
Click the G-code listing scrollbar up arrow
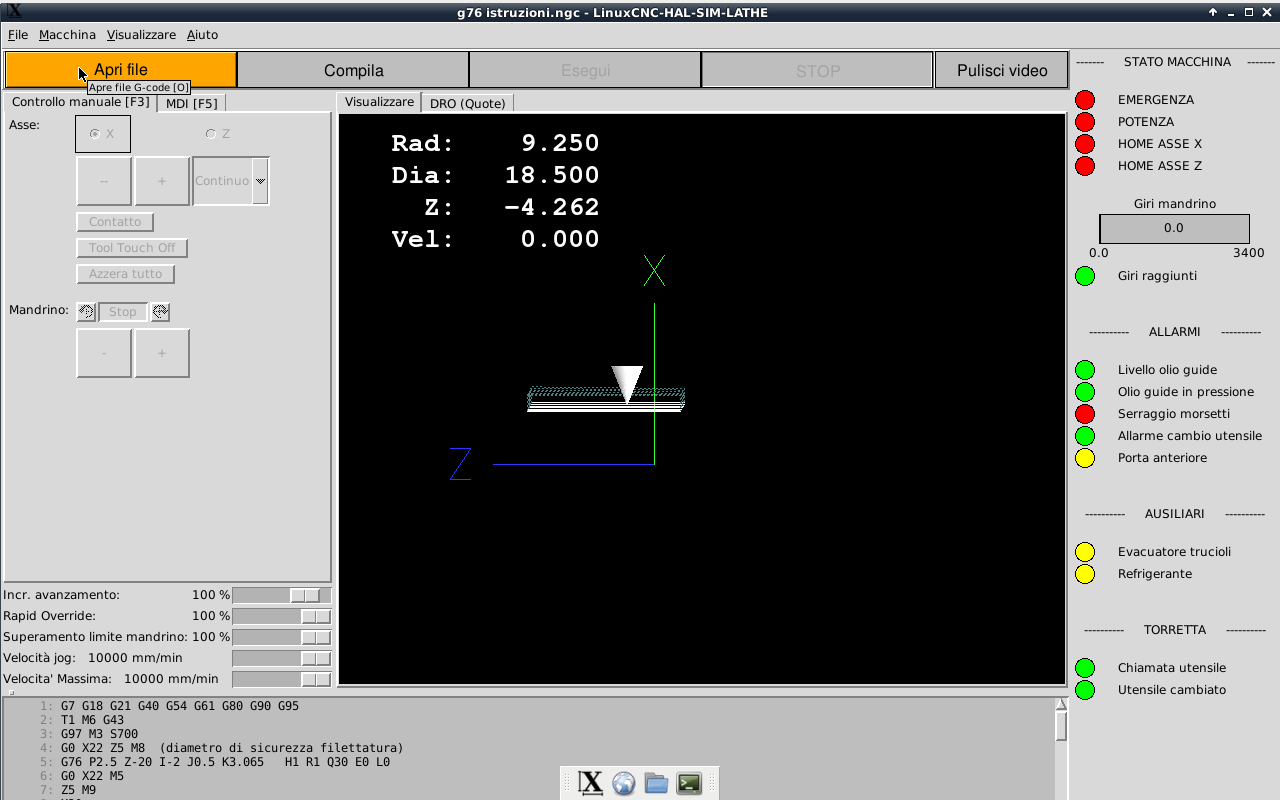pos(1061,705)
